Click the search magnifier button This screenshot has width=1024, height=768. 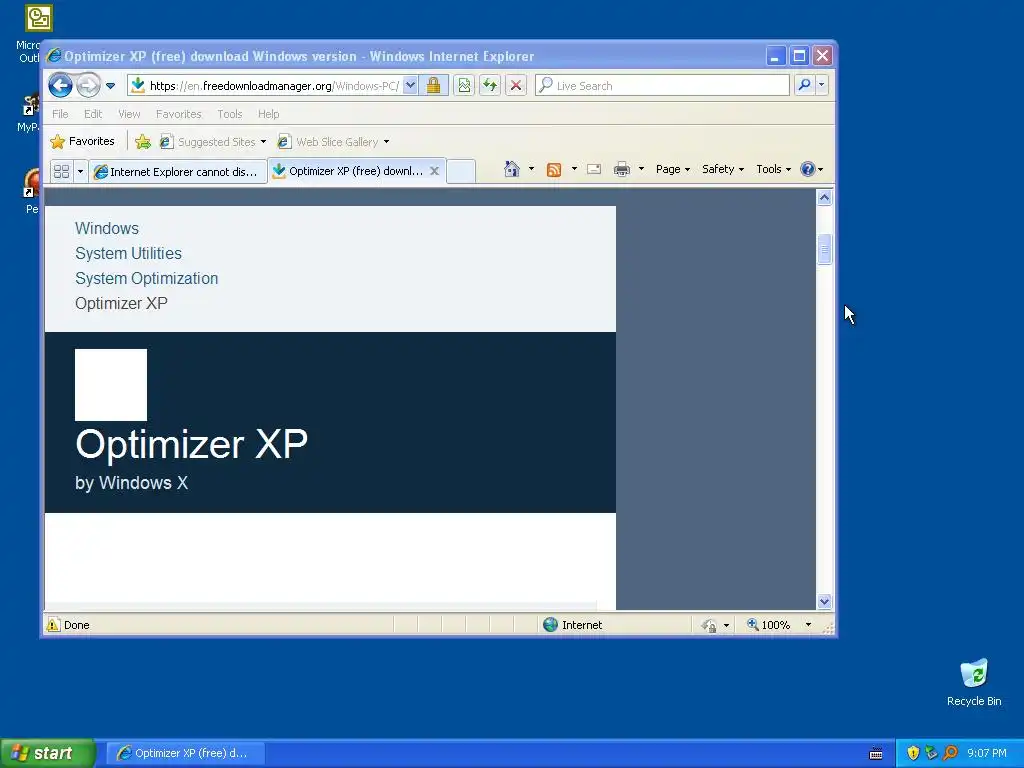tap(805, 85)
